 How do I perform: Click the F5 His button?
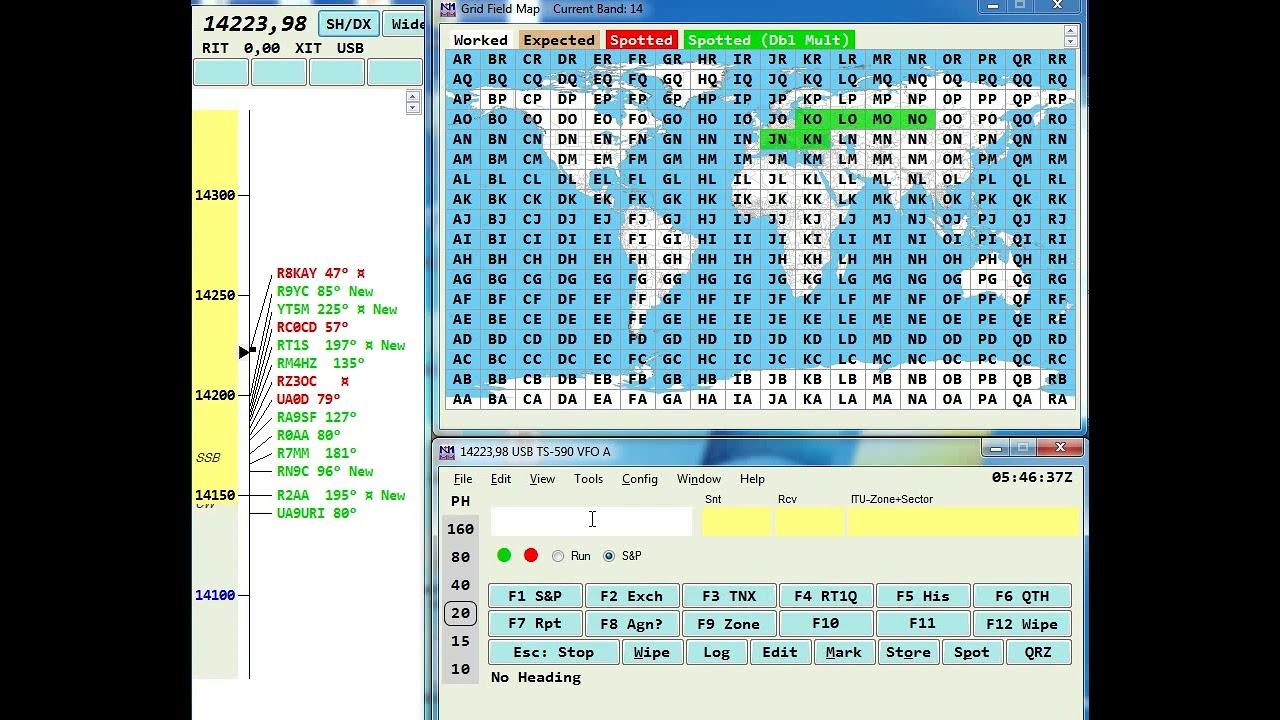pos(923,596)
